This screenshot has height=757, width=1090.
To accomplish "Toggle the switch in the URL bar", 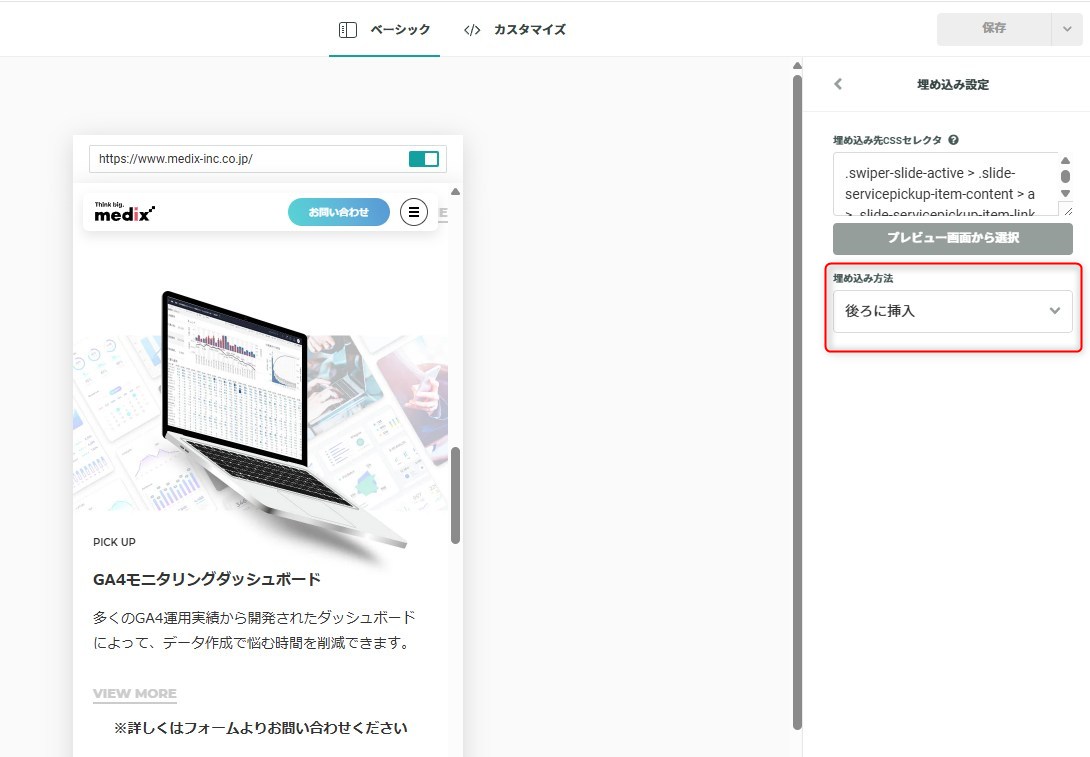I will point(424,159).
